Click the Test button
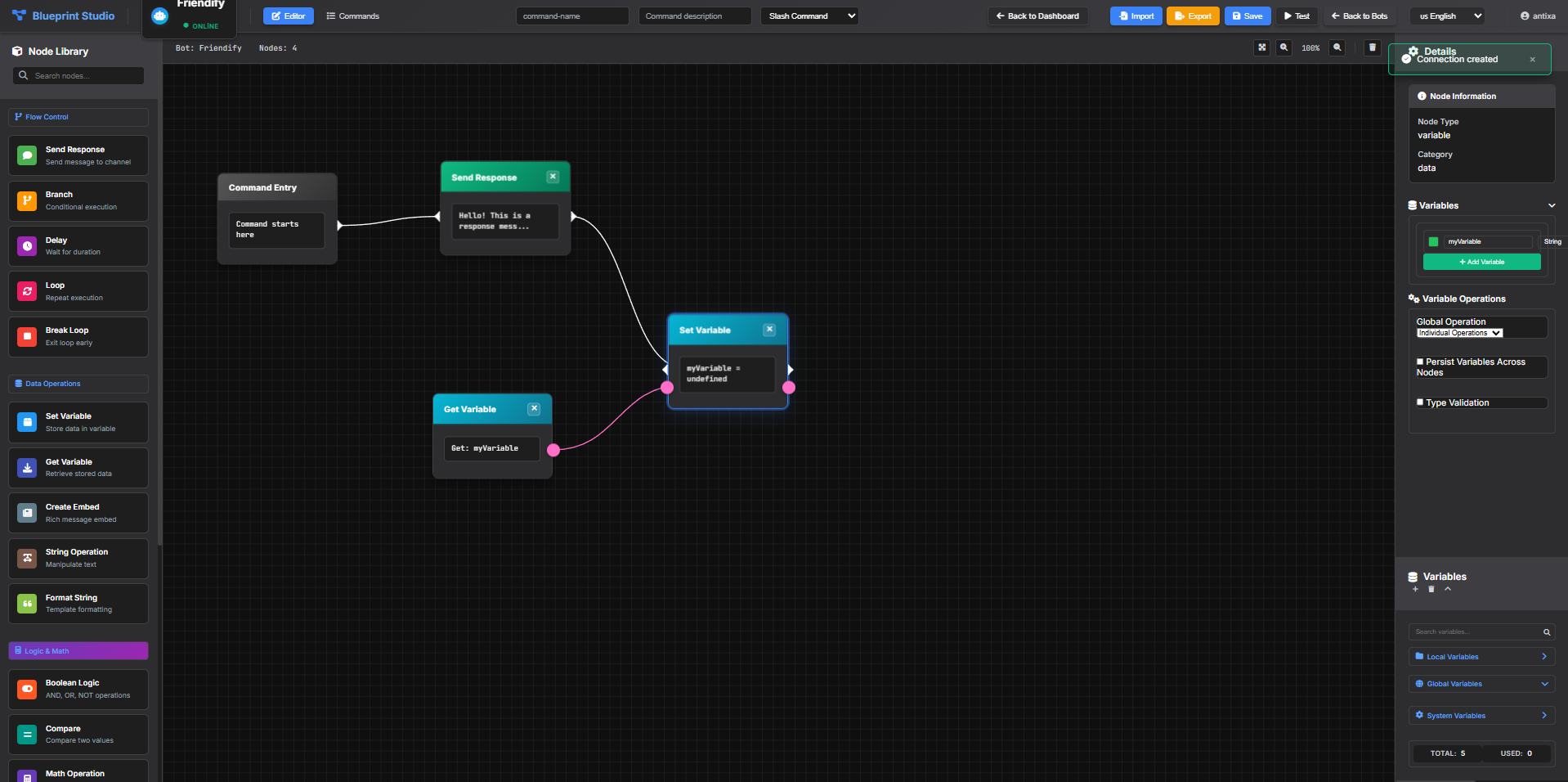This screenshot has width=1568, height=782. 1297,16
